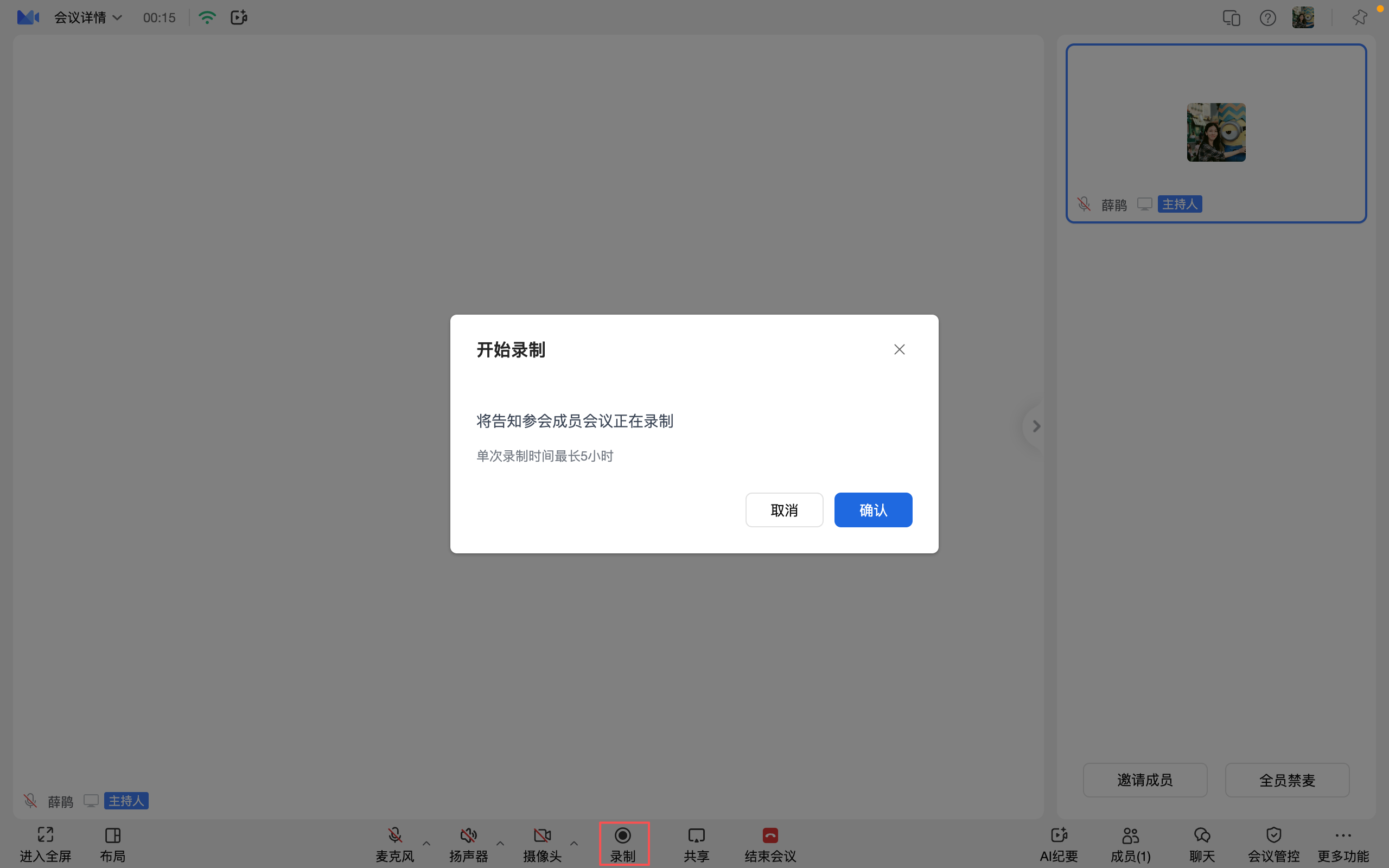Open the 聊天 chat panel

1202,844
